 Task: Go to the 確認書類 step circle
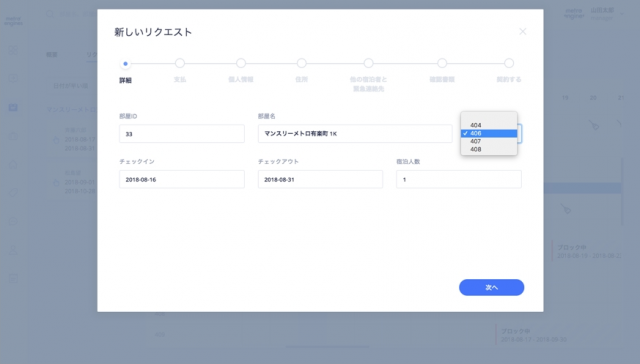(442, 63)
